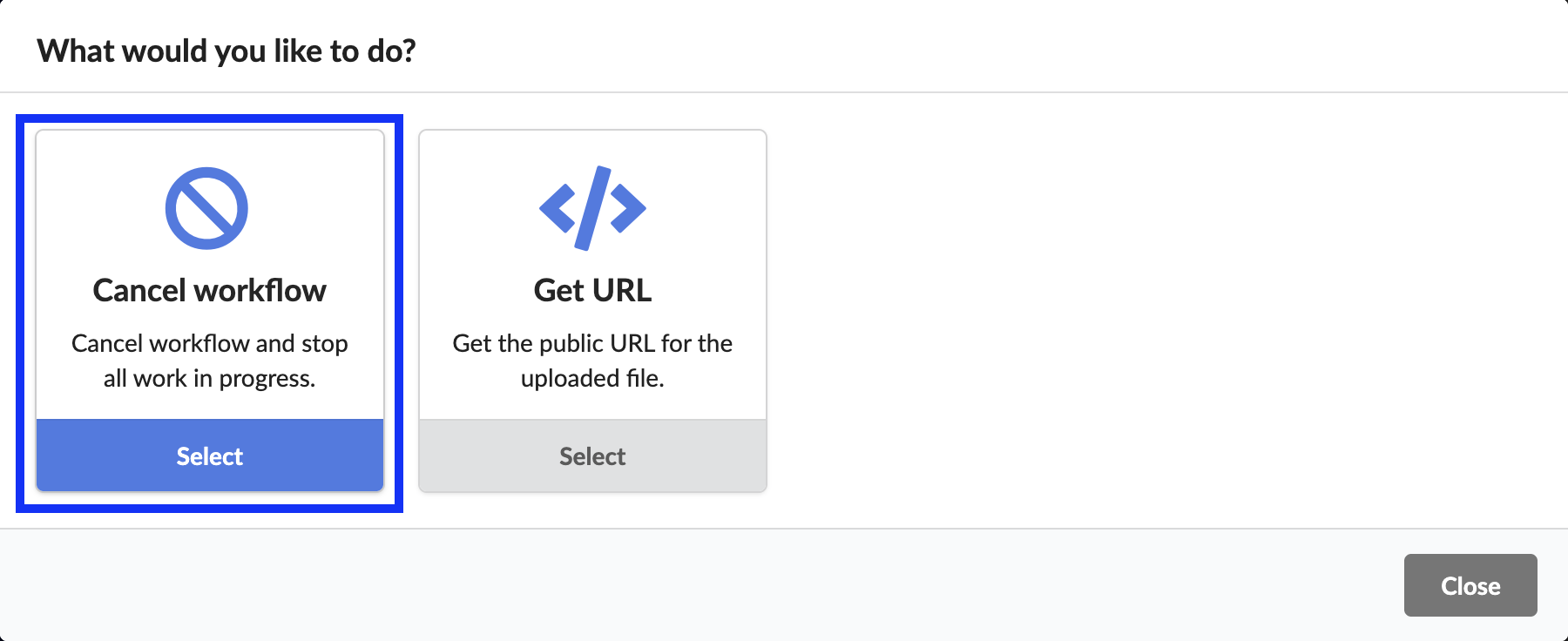Click the word 'Select' on the blue button
The width and height of the screenshot is (1568, 641).
(x=210, y=455)
